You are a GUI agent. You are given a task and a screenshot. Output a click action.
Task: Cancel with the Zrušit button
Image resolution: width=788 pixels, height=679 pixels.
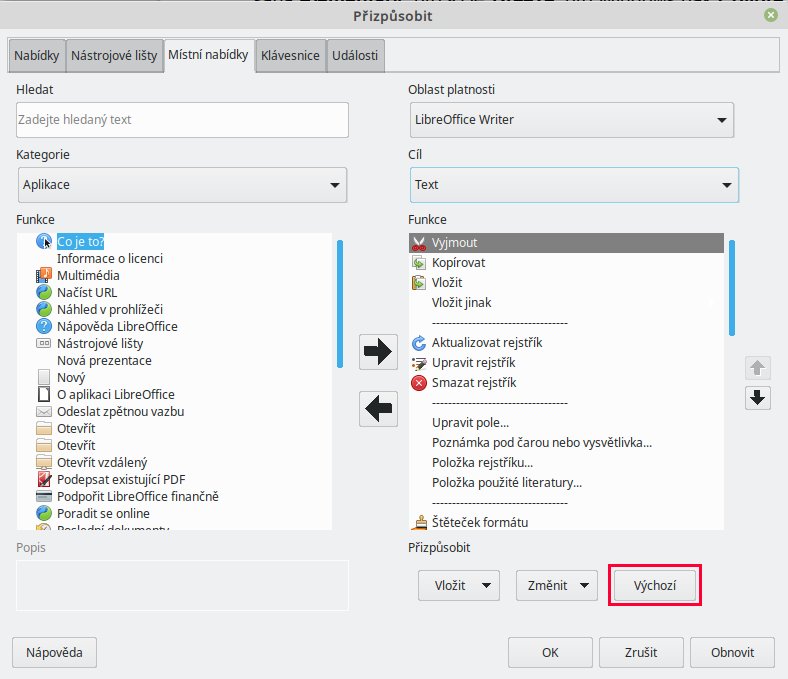coord(641,652)
